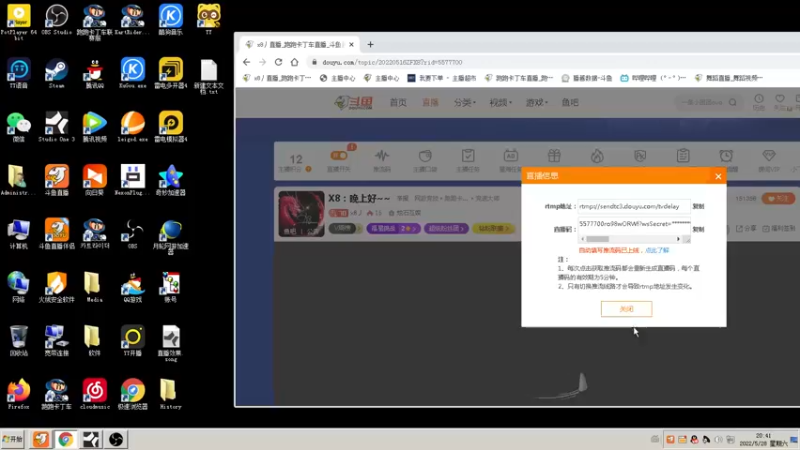800x450 pixels.
Task: Click the browser home button
Action: point(294,62)
